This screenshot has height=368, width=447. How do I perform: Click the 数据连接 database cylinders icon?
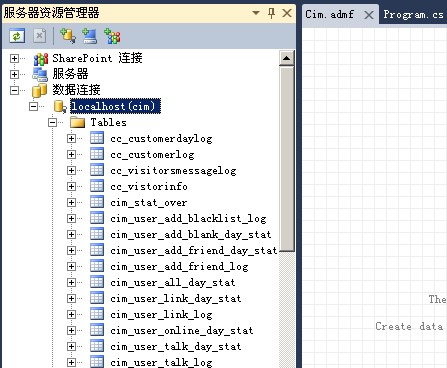click(39, 90)
